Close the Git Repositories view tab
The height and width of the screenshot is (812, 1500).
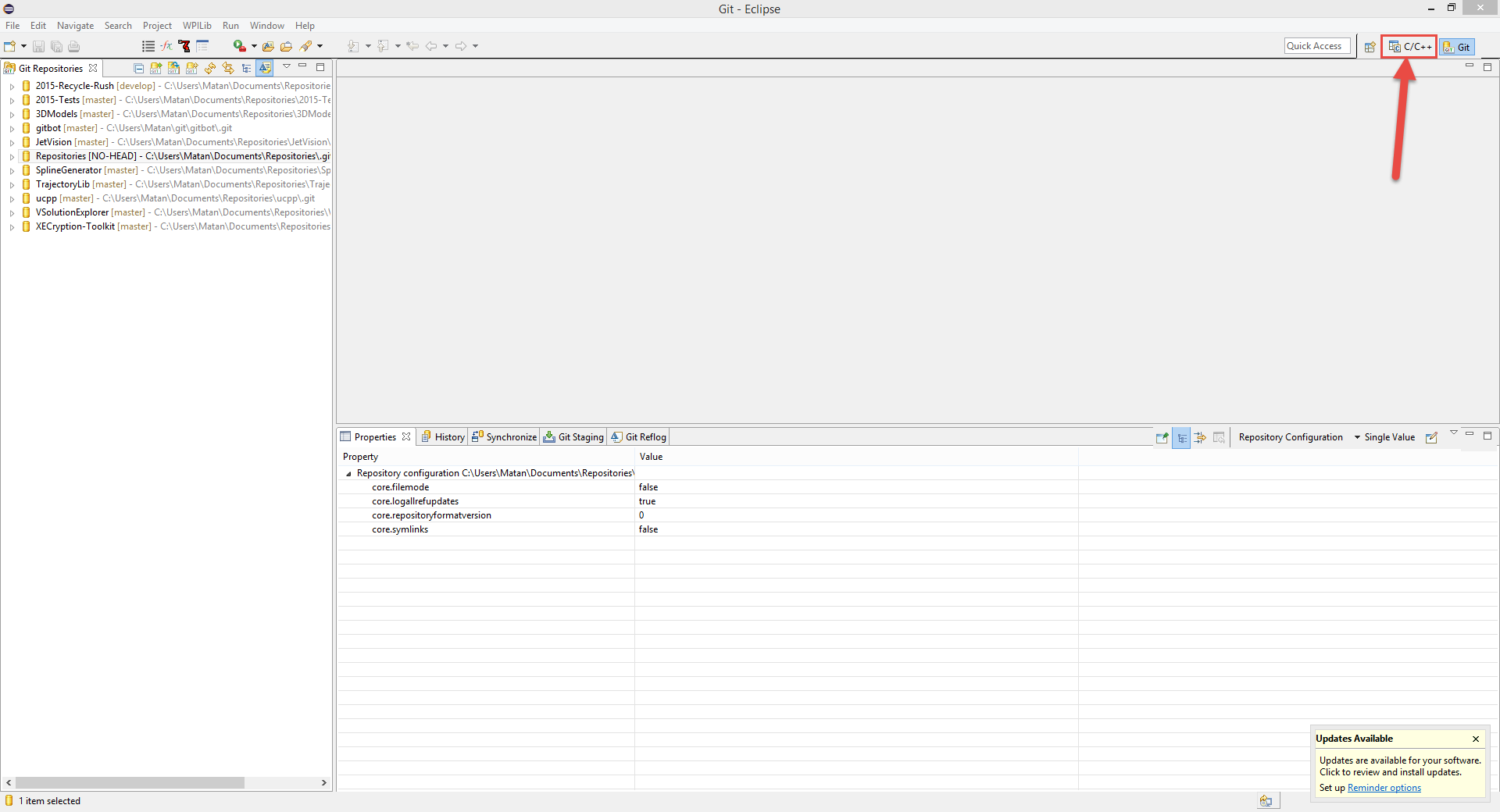[x=93, y=68]
